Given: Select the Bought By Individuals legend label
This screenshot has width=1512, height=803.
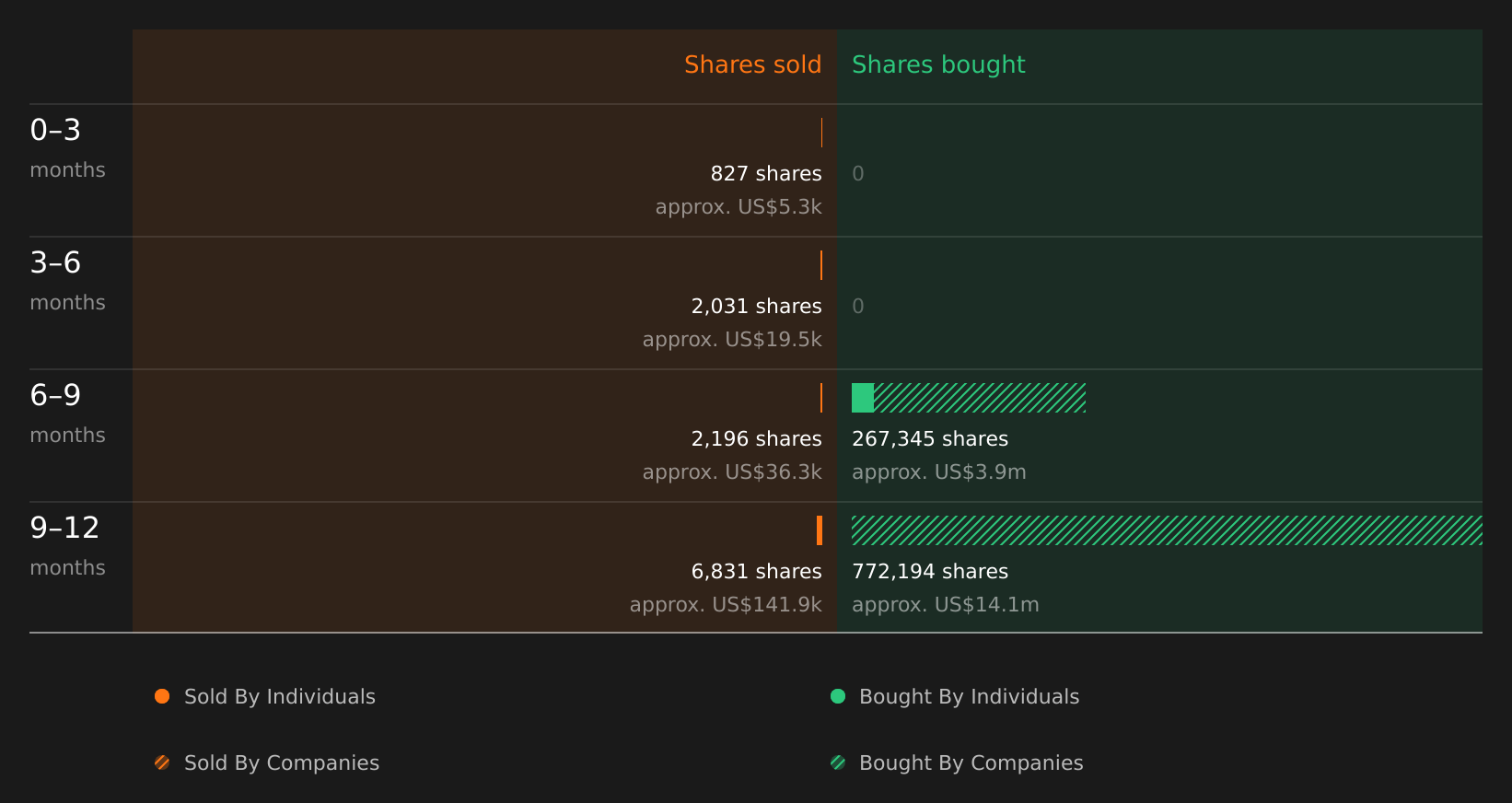Looking at the screenshot, I should point(969,697).
